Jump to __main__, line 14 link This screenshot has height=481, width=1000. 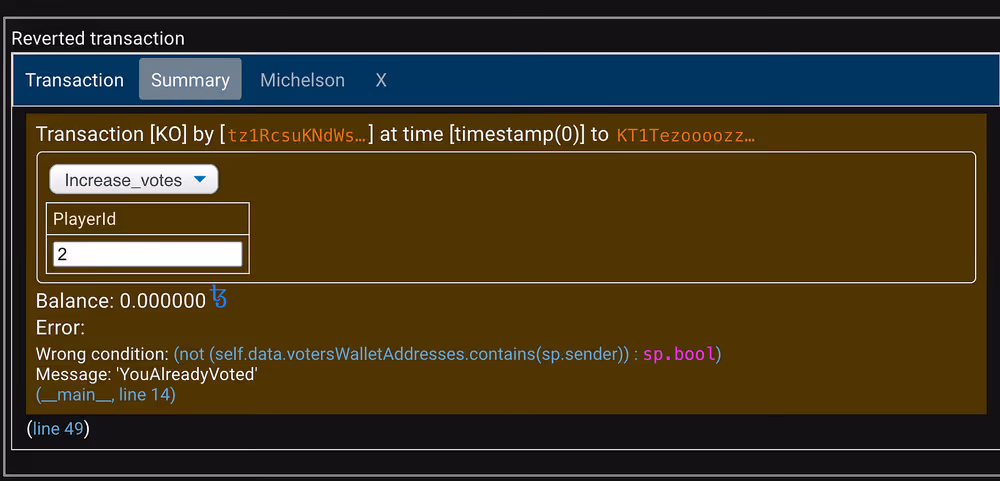pos(106,395)
